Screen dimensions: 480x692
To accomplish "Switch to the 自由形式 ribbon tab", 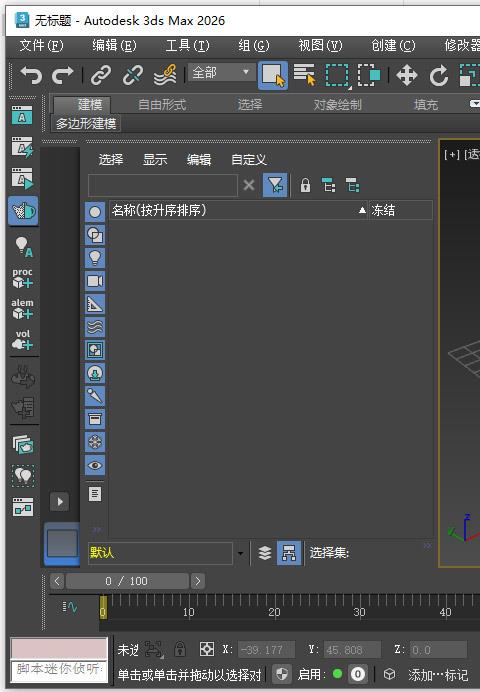I will point(162,105).
